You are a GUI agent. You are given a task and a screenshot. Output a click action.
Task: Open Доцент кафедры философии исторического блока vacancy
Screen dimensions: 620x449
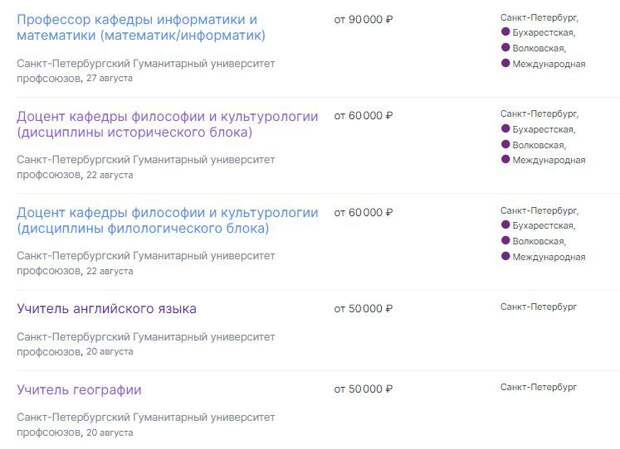pos(167,124)
